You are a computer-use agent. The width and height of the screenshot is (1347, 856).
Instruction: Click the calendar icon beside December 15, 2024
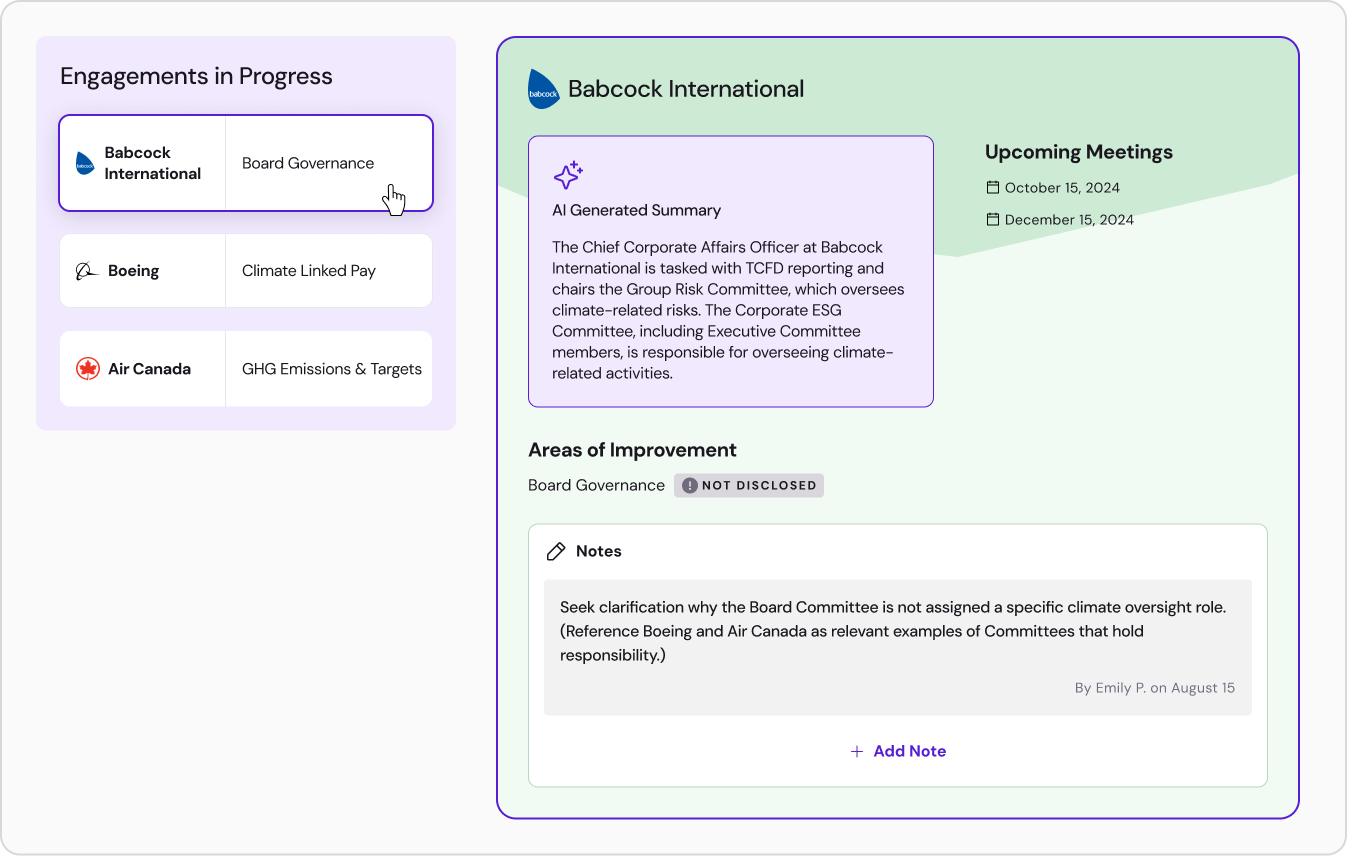[993, 219]
